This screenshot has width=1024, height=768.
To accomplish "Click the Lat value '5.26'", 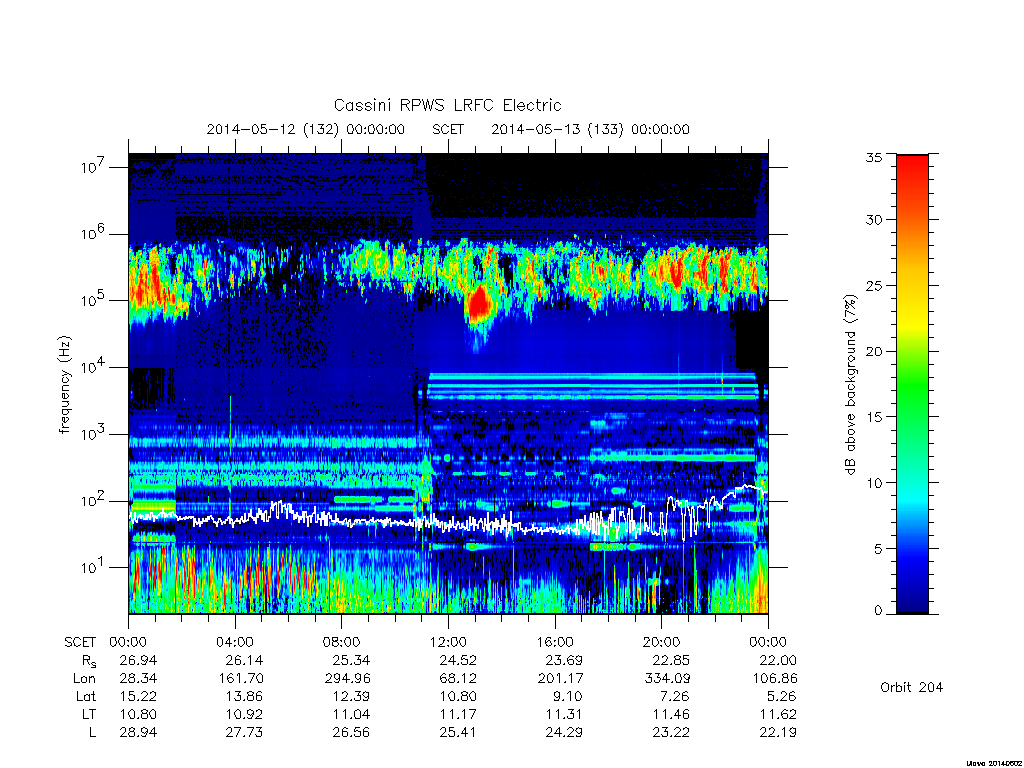I will [x=782, y=696].
